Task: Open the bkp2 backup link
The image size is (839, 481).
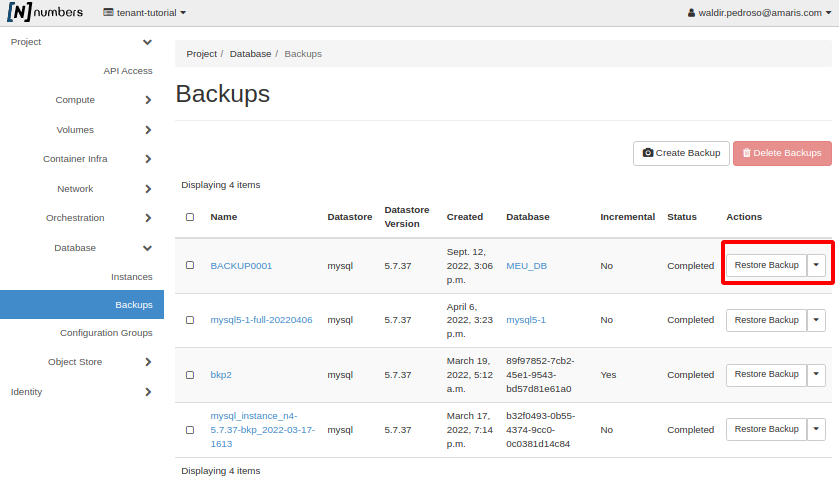Action: pos(221,375)
